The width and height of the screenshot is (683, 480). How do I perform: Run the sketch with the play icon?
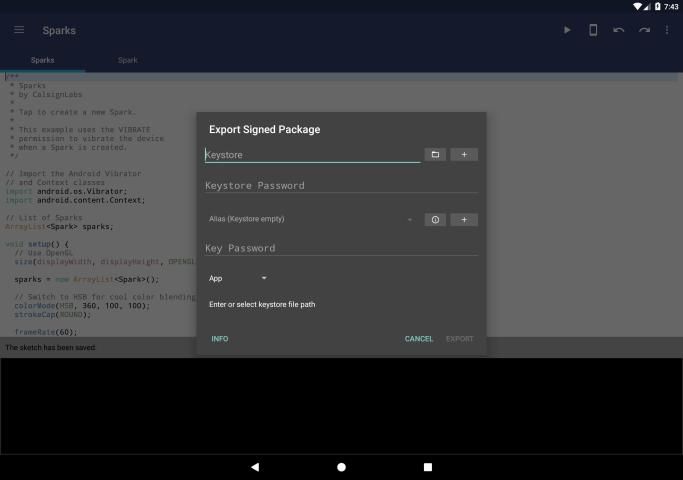pyautogui.click(x=567, y=30)
